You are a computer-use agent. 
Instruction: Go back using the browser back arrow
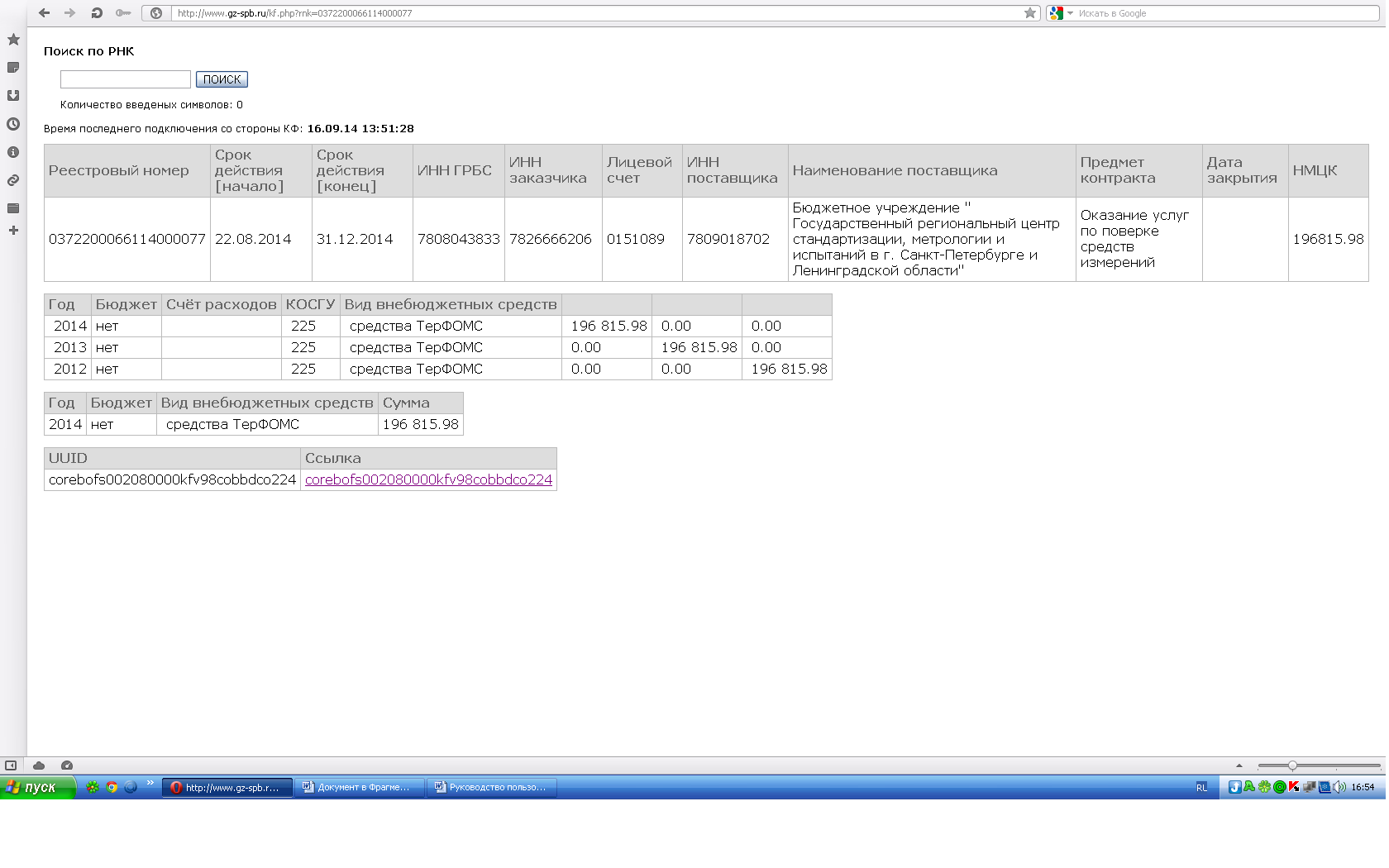(x=44, y=12)
